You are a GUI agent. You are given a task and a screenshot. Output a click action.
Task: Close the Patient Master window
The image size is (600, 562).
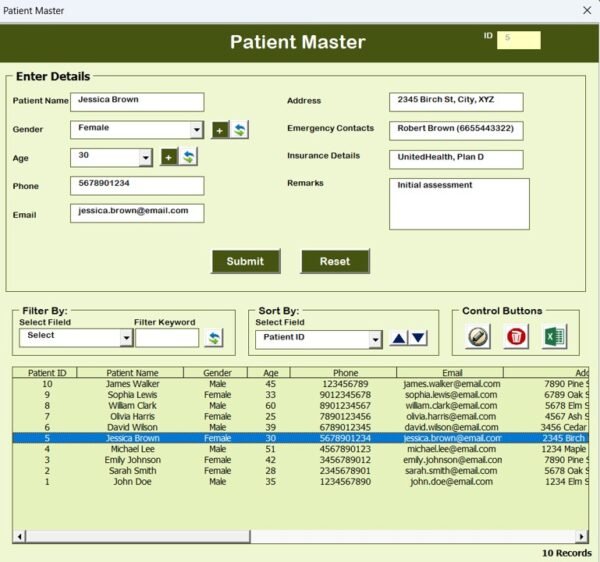pyautogui.click(x=587, y=10)
